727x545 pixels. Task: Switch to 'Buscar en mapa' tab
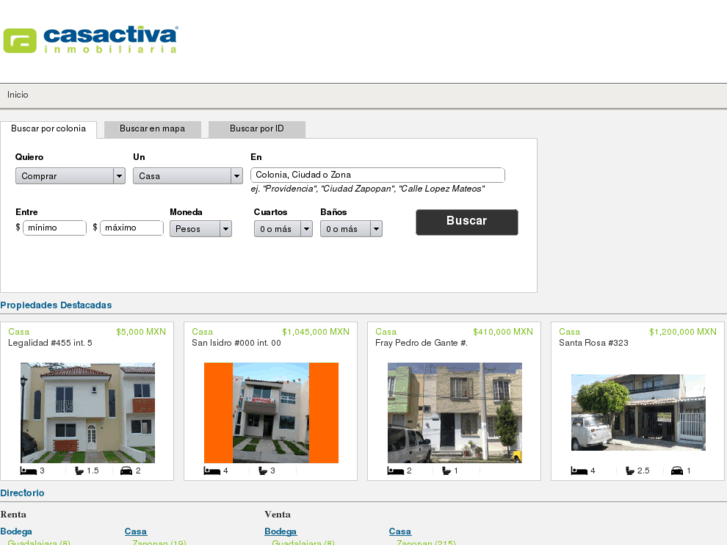153,129
